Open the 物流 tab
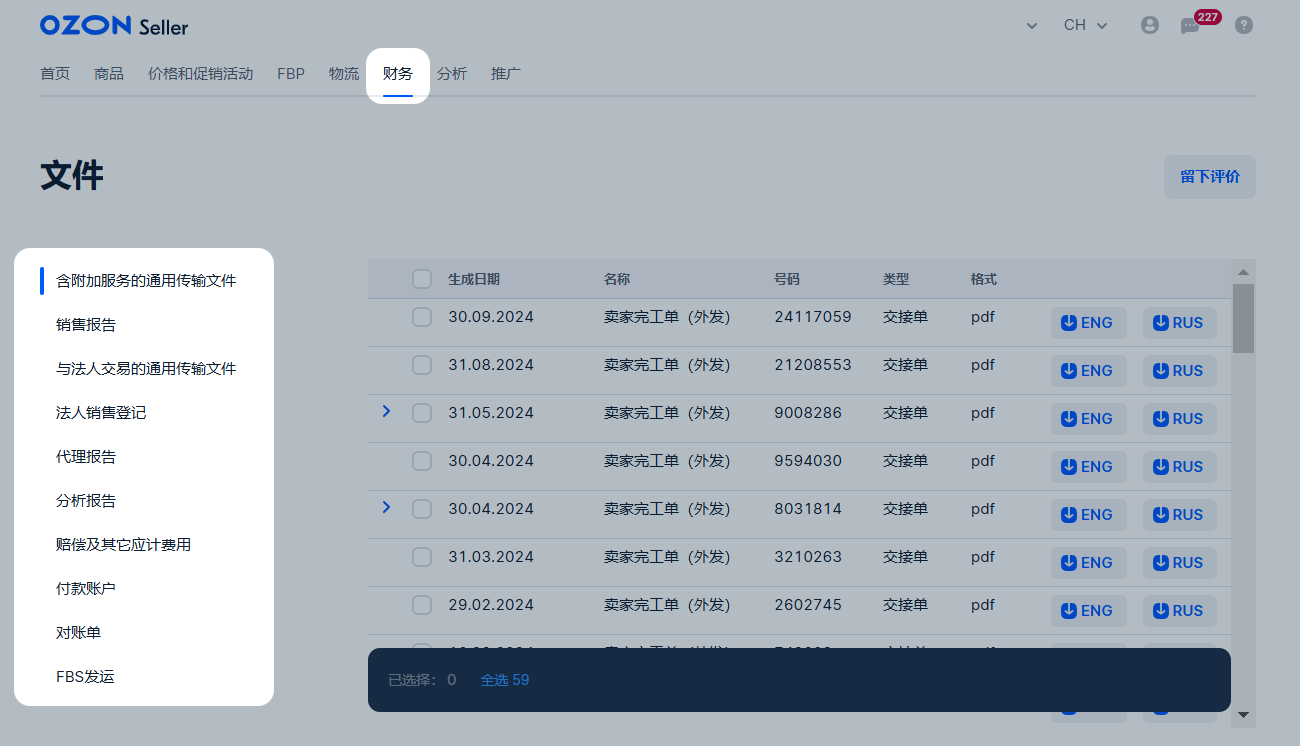The width and height of the screenshot is (1300, 746). (x=344, y=74)
